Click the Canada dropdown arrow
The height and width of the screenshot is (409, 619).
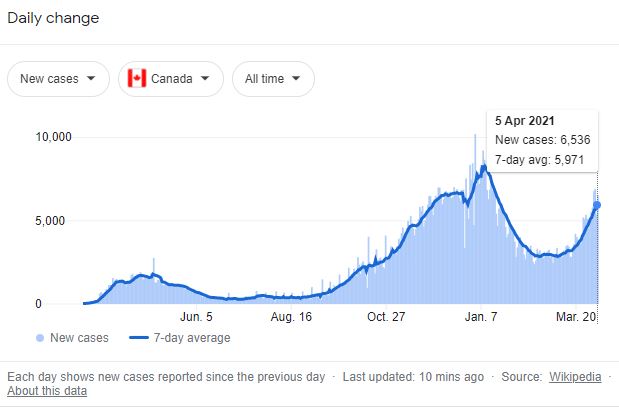(x=205, y=78)
